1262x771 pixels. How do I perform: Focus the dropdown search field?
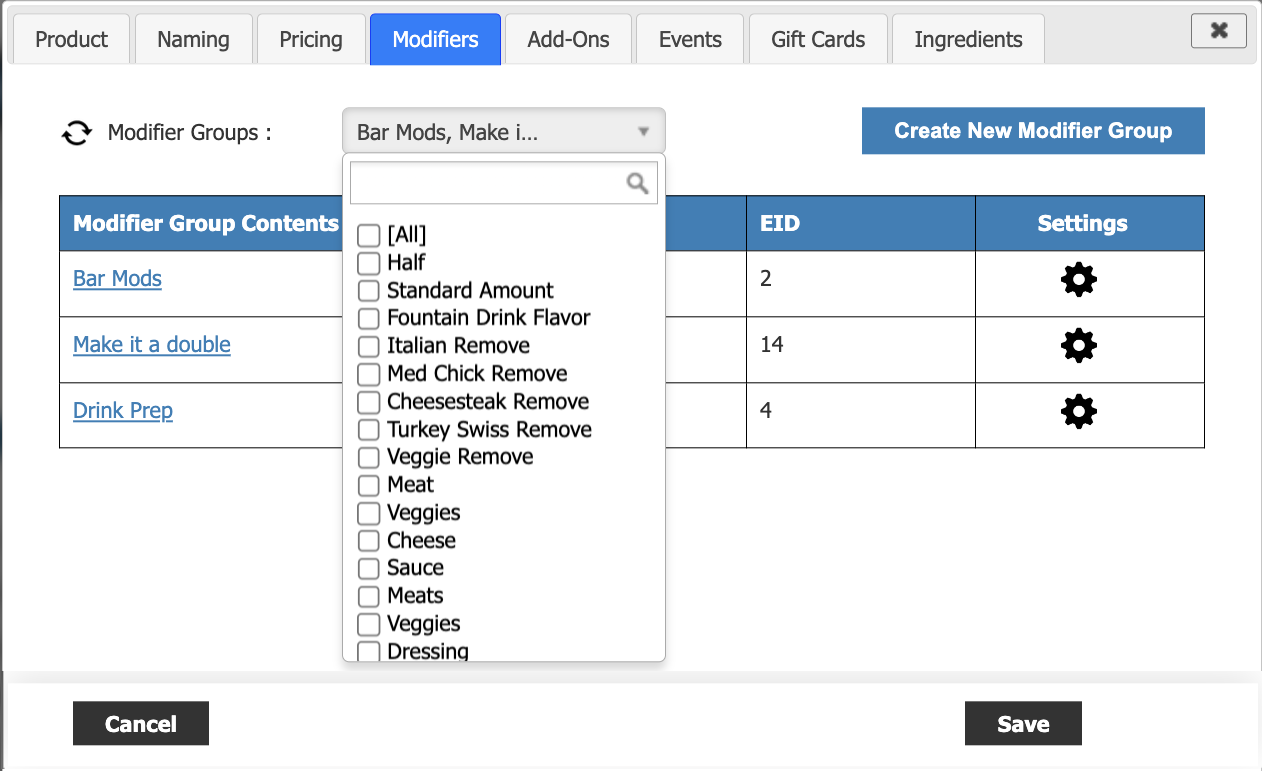tap(503, 183)
